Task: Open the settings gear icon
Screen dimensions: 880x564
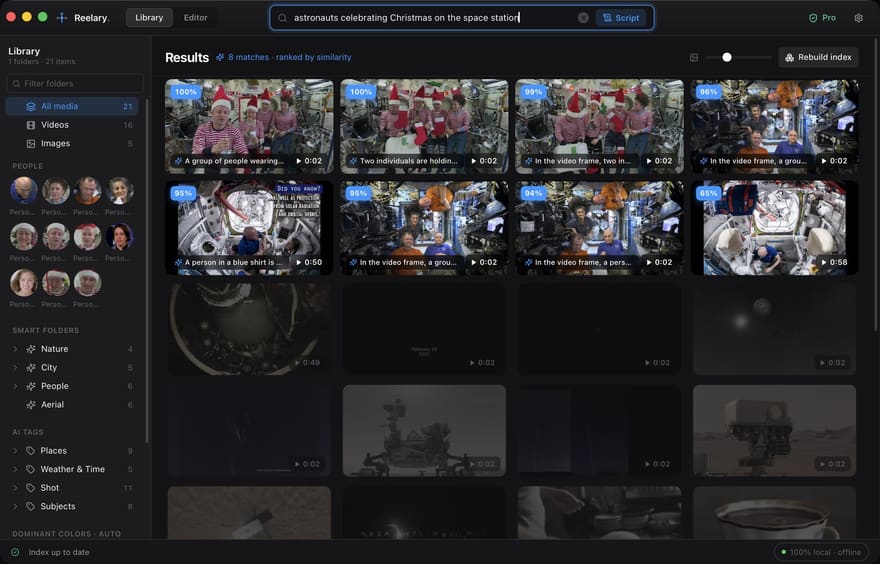Action: (858, 18)
